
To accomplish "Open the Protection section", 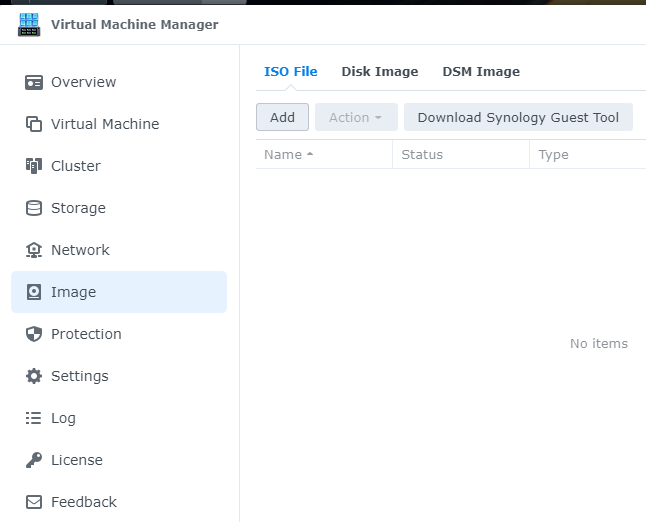I will [119, 334].
